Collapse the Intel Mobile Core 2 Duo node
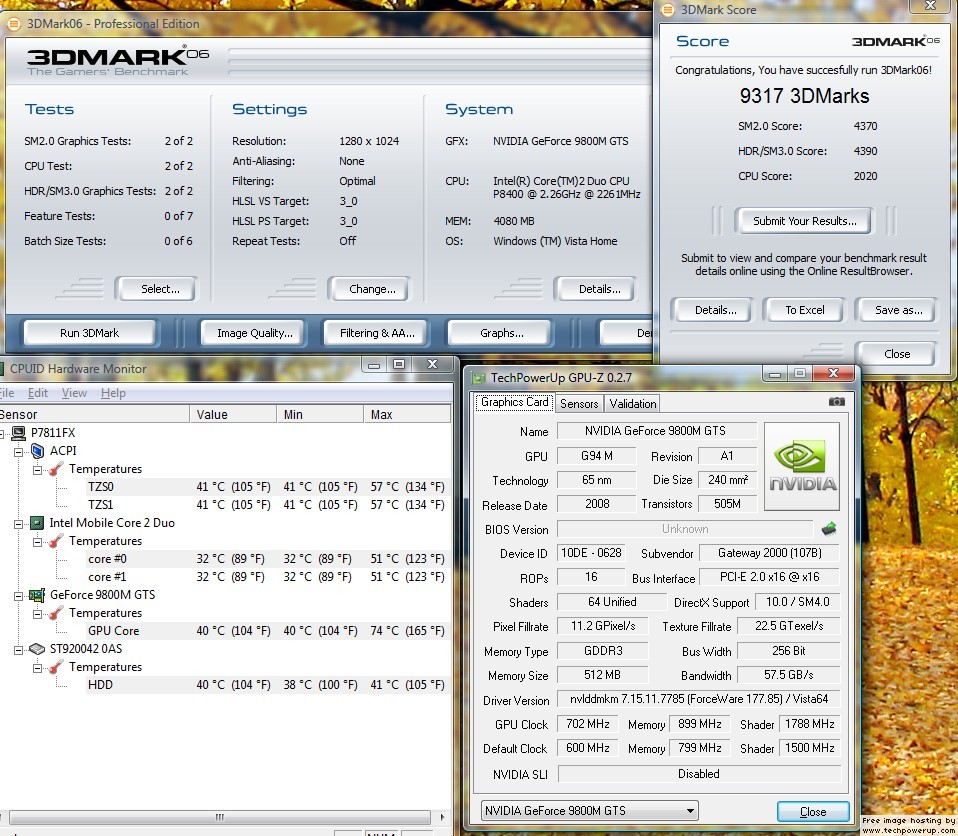The width and height of the screenshot is (958, 836). click(x=18, y=524)
